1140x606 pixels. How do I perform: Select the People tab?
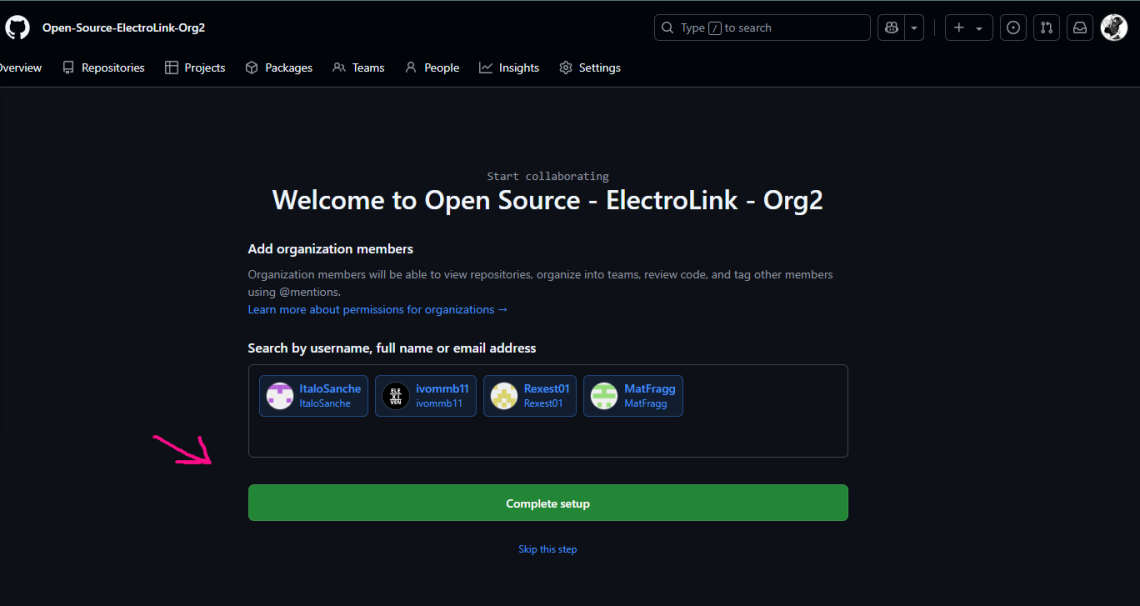(x=432, y=68)
